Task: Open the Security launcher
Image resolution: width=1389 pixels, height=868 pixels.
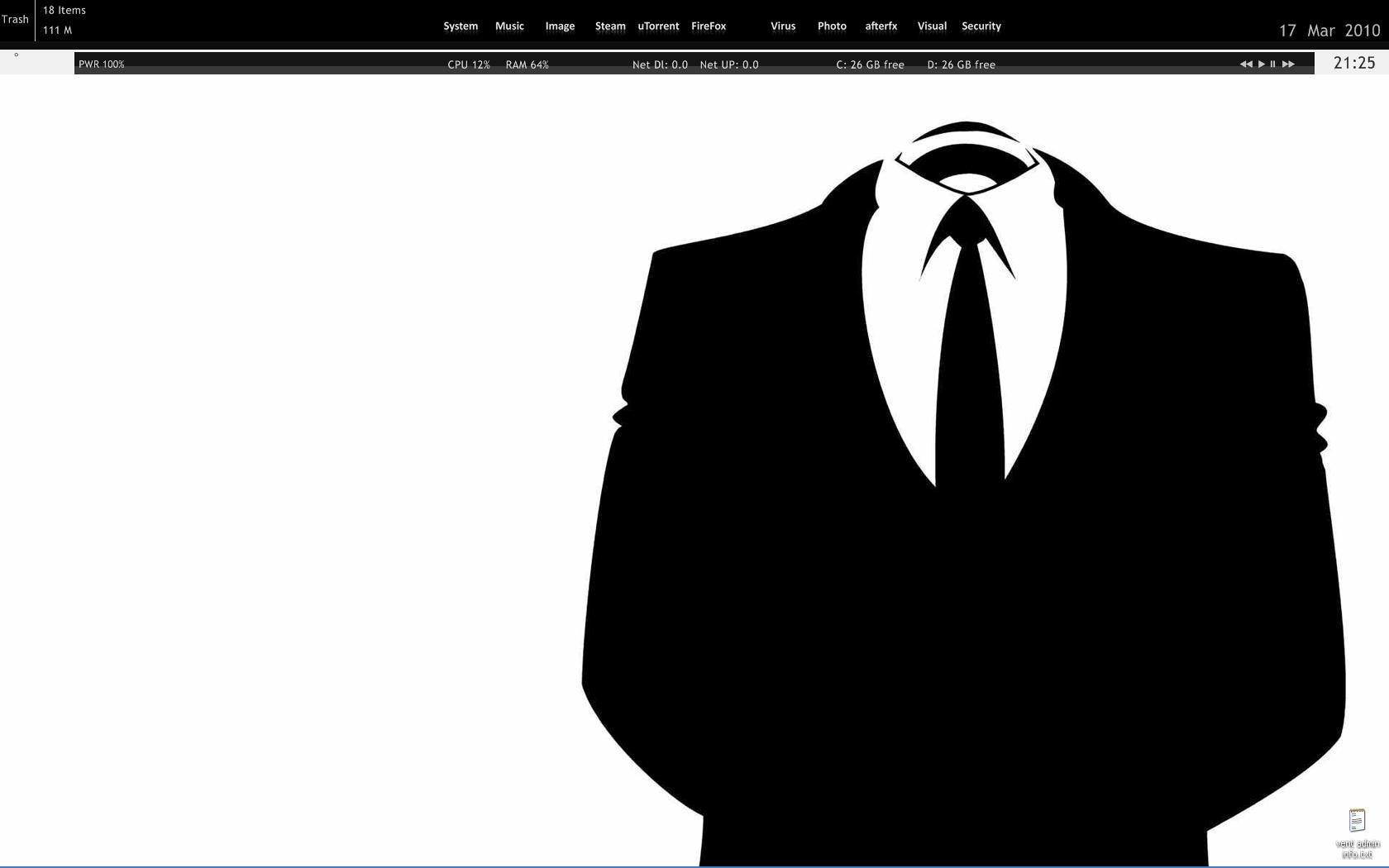Action: click(x=981, y=26)
